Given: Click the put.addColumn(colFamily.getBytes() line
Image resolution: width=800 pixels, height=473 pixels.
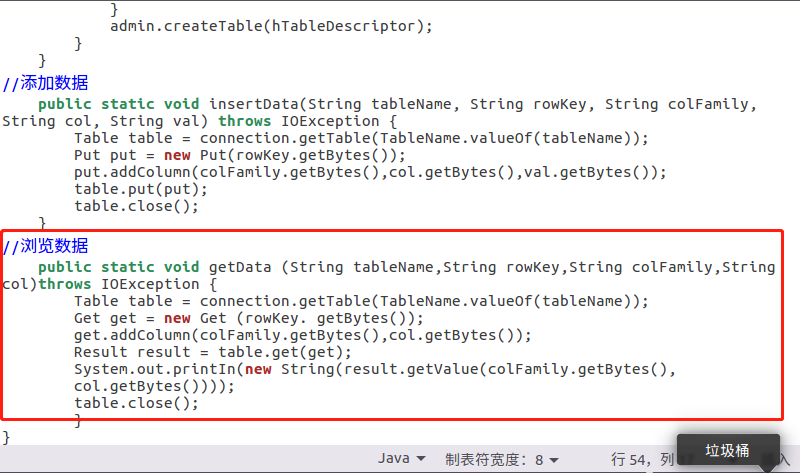Looking at the screenshot, I should pyautogui.click(x=370, y=172).
